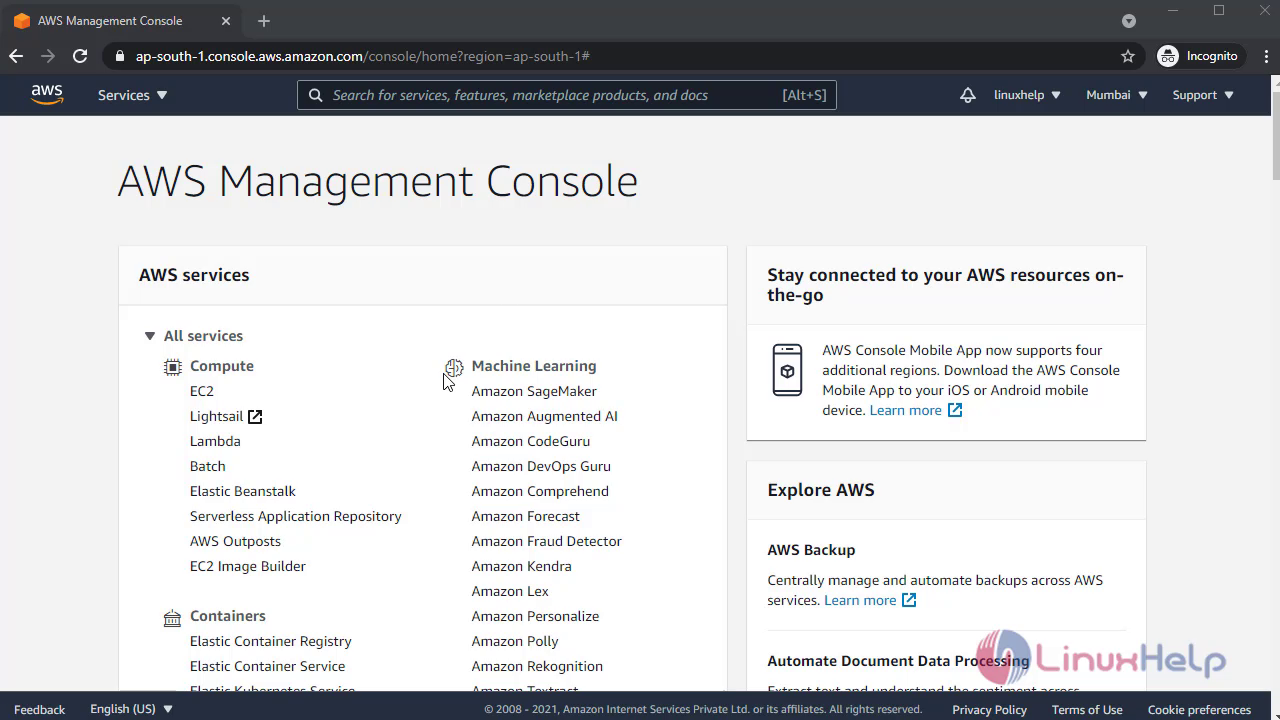Open Amazon Augmented AI

(545, 416)
